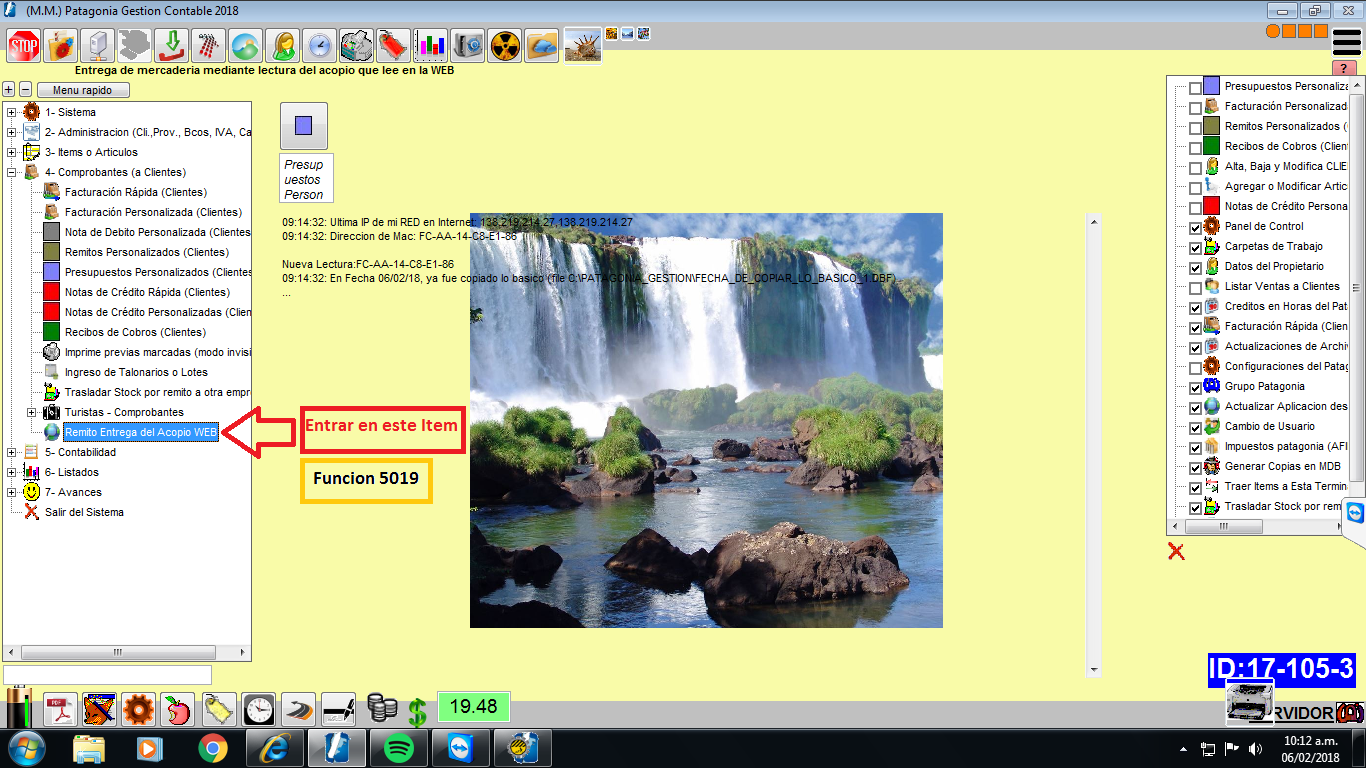Click the winding road icon in bottom toolbar

[x=298, y=710]
